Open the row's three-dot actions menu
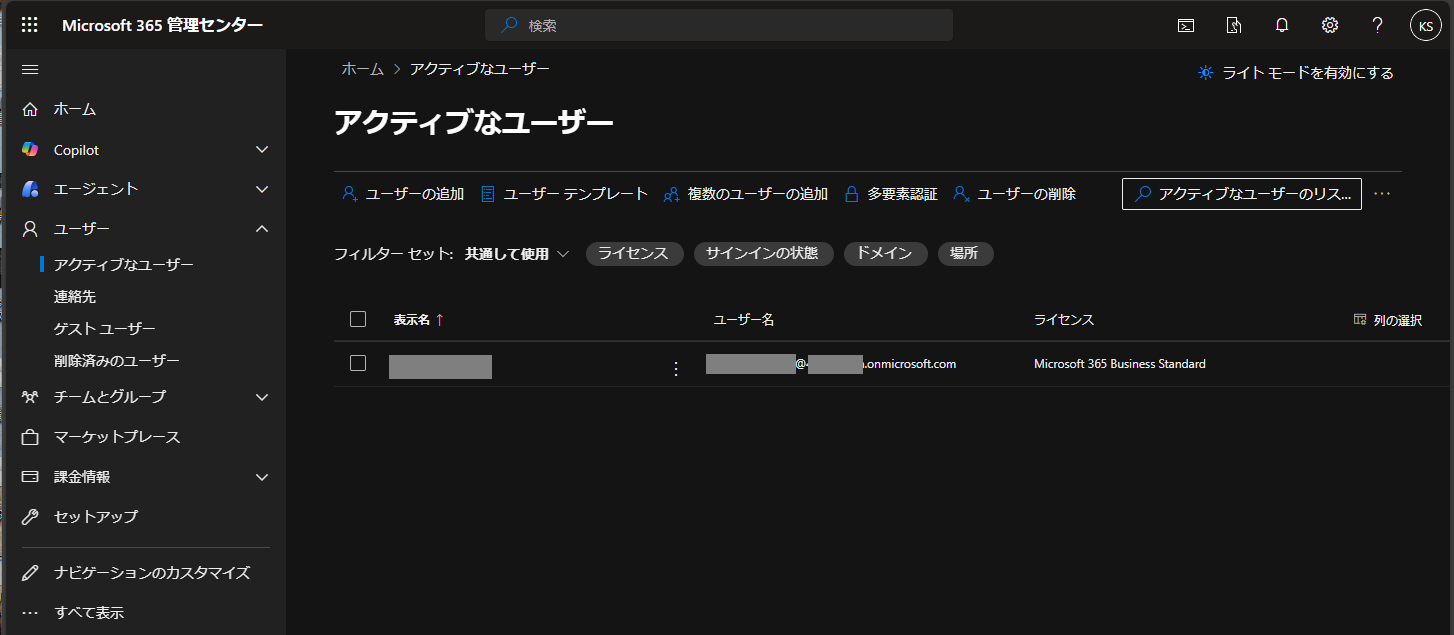 point(675,369)
